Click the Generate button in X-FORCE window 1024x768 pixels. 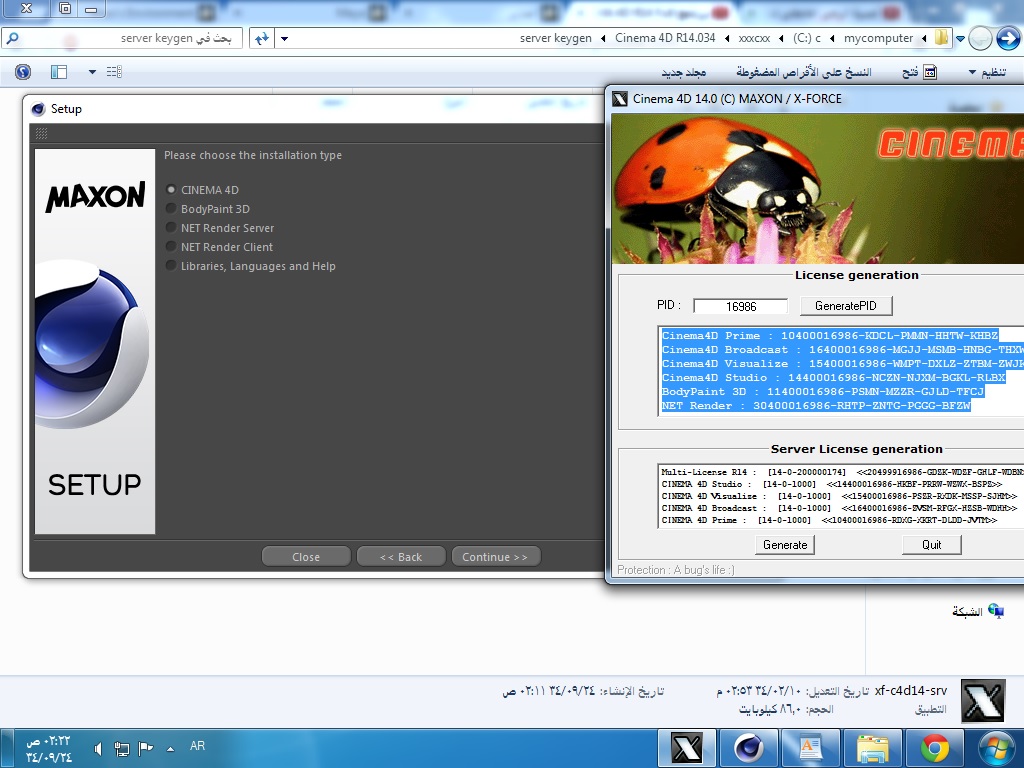coord(785,545)
